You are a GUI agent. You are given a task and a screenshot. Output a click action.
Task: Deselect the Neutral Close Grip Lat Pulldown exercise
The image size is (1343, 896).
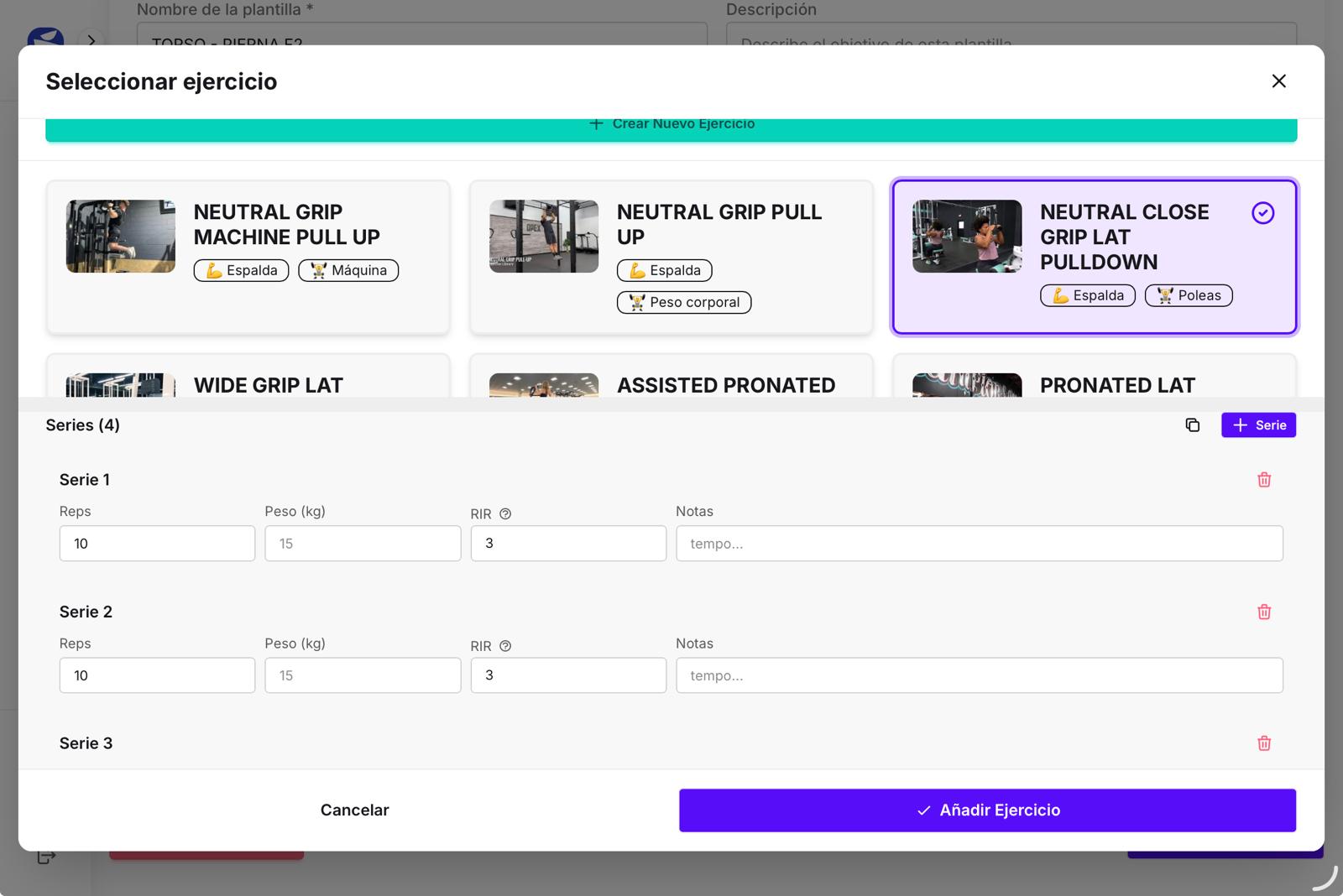pos(1094,256)
